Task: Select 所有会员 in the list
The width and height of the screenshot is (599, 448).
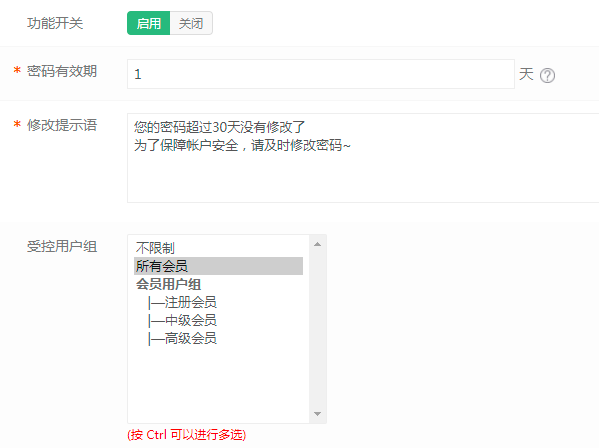Action: click(x=219, y=266)
